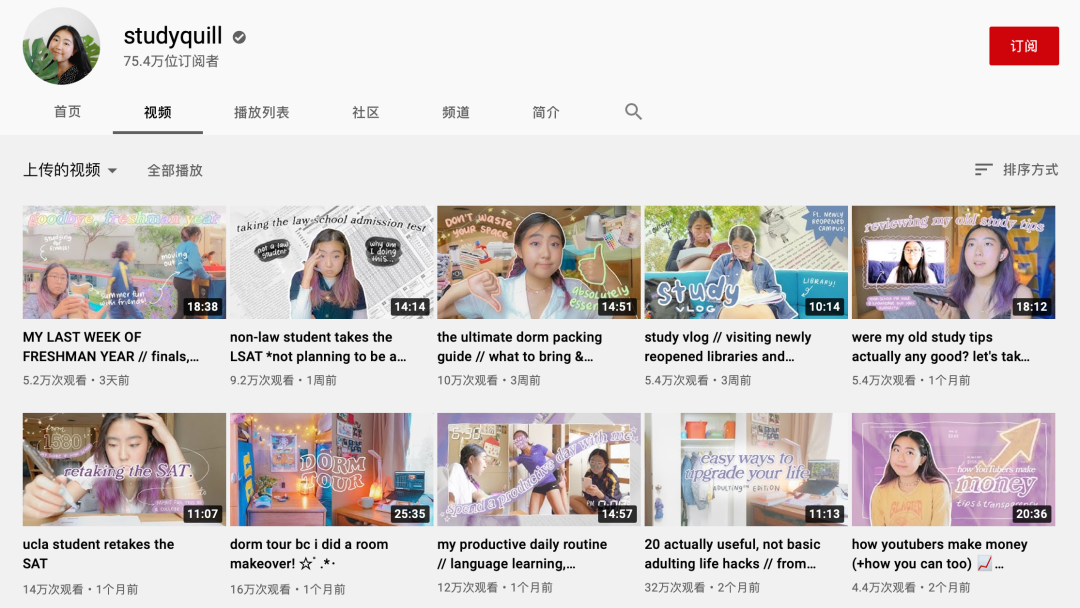The height and width of the screenshot is (608, 1080).
Task: Click the 11:13 duration badge
Action: pyautogui.click(x=824, y=514)
